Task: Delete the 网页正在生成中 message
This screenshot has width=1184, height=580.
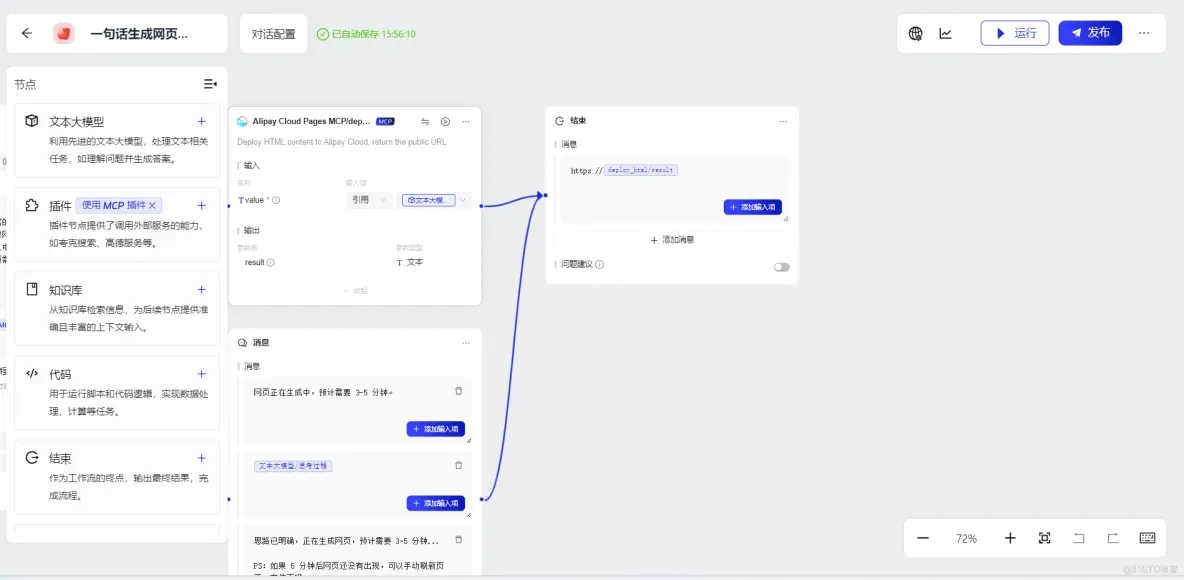Action: (x=458, y=391)
